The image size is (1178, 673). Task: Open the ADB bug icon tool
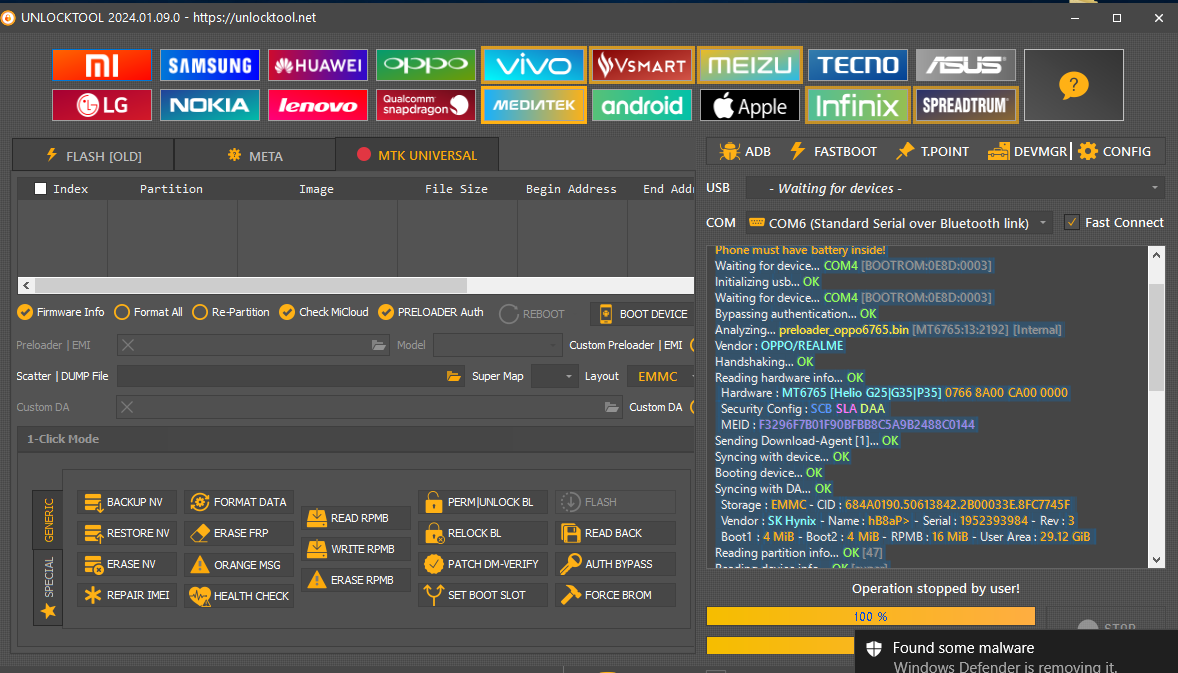point(745,151)
